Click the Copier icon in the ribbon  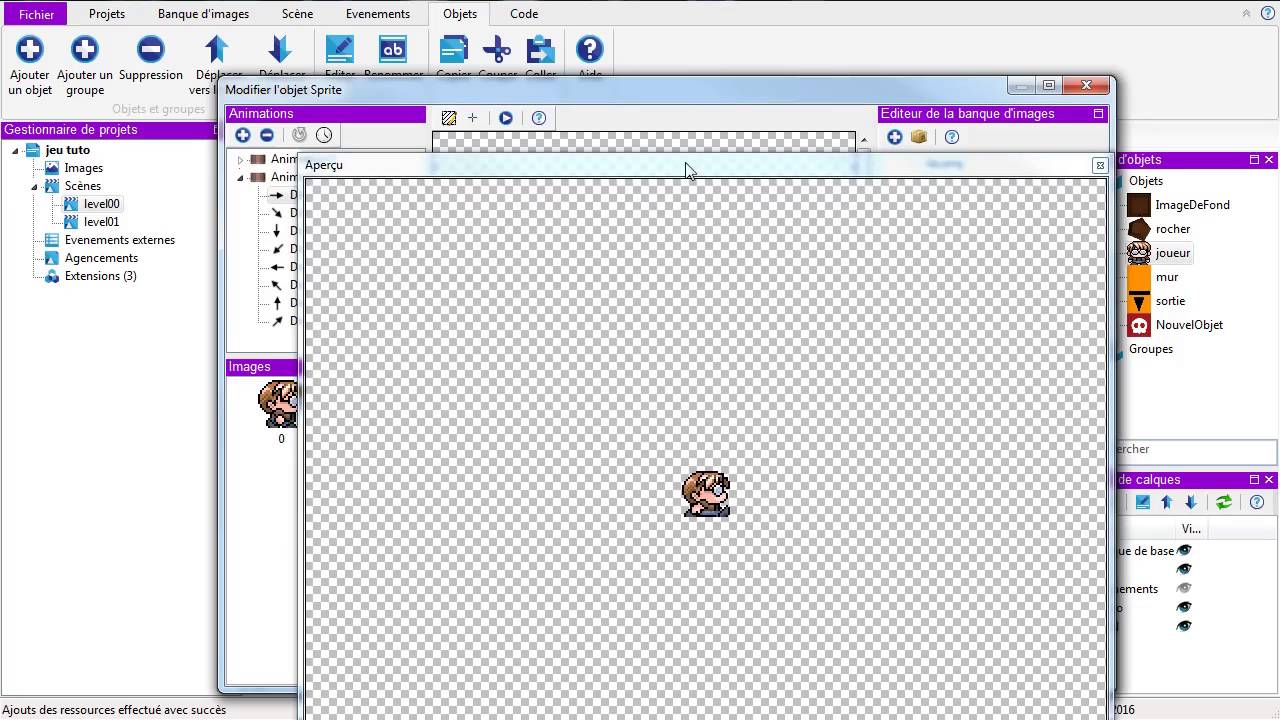click(x=453, y=49)
